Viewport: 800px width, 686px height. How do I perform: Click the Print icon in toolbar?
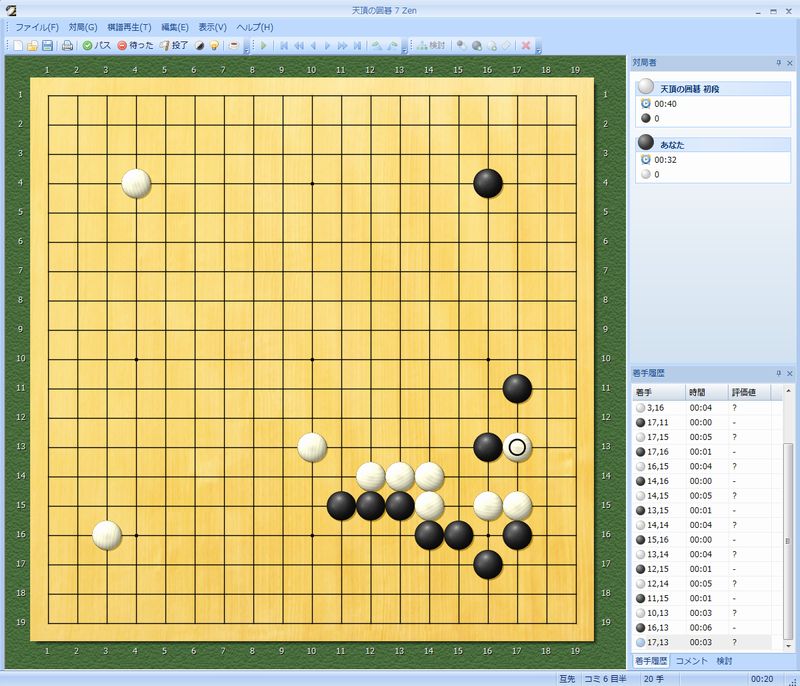[67, 45]
